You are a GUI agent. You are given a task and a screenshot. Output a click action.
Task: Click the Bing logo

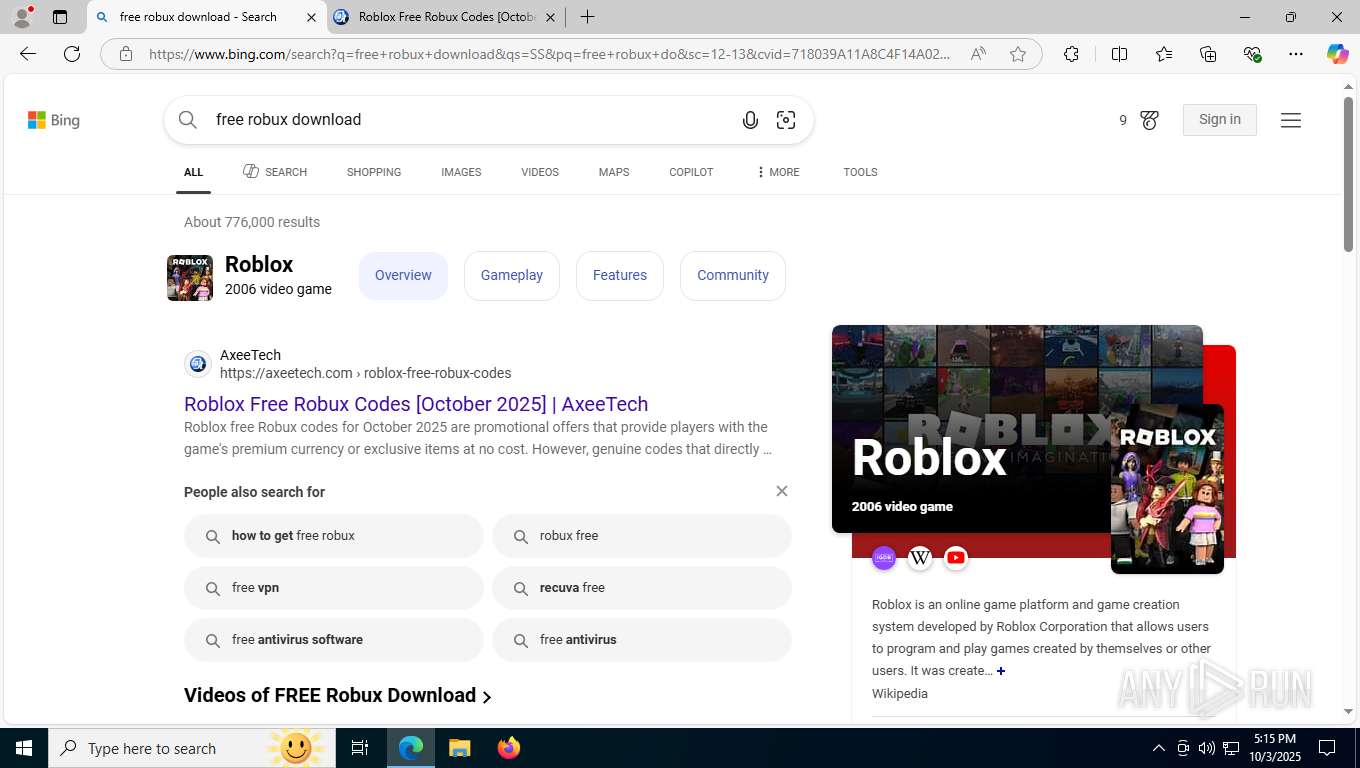54,120
